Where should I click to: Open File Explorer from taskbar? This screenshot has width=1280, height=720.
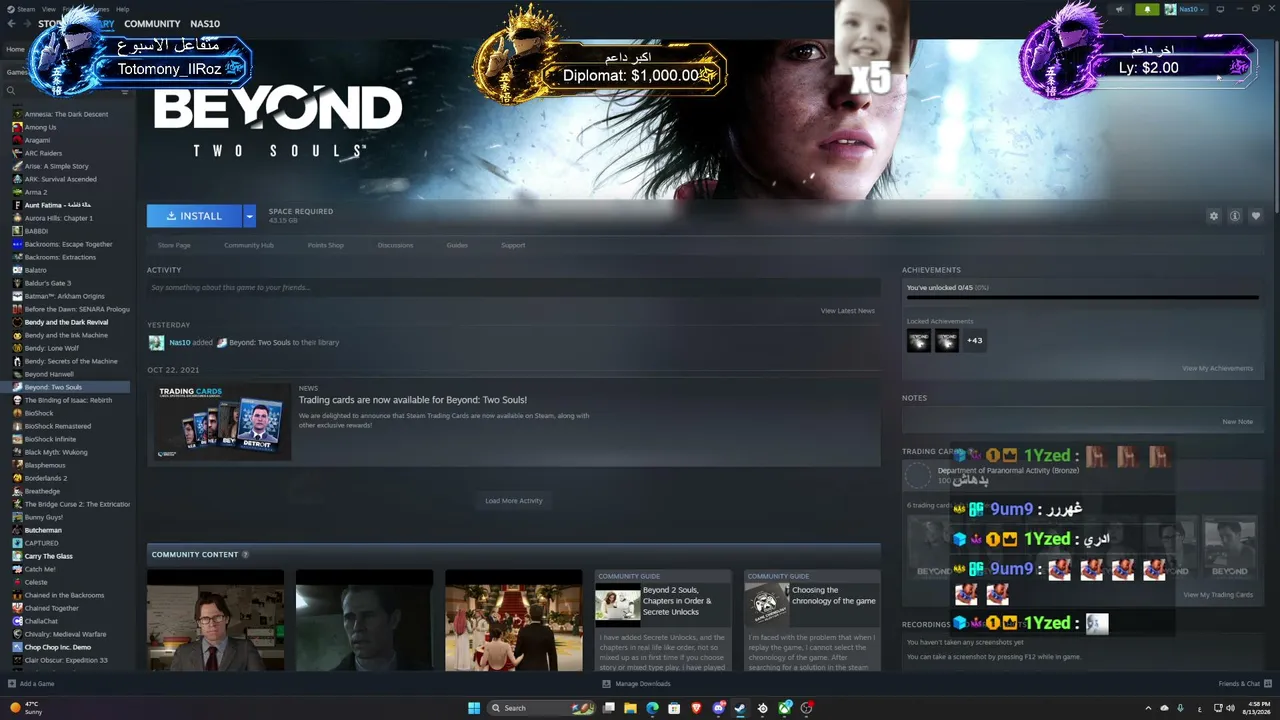pyautogui.click(x=630, y=708)
